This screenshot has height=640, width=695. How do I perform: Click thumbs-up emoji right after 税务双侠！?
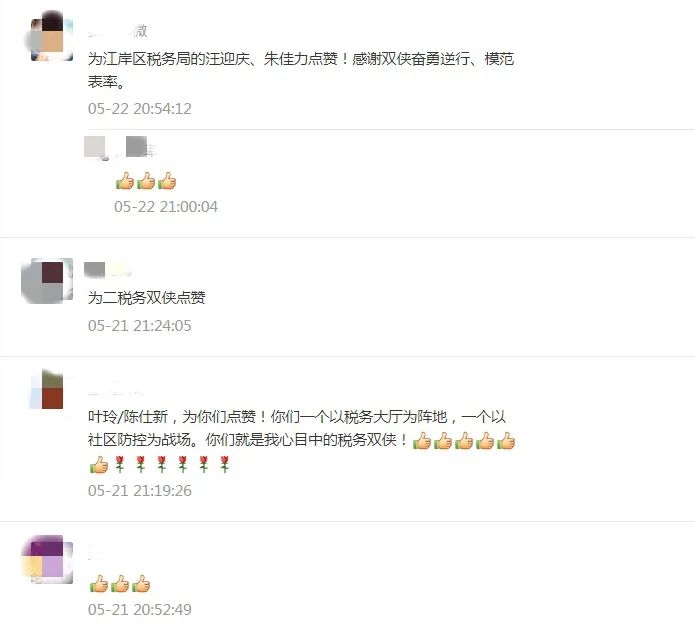[422, 441]
